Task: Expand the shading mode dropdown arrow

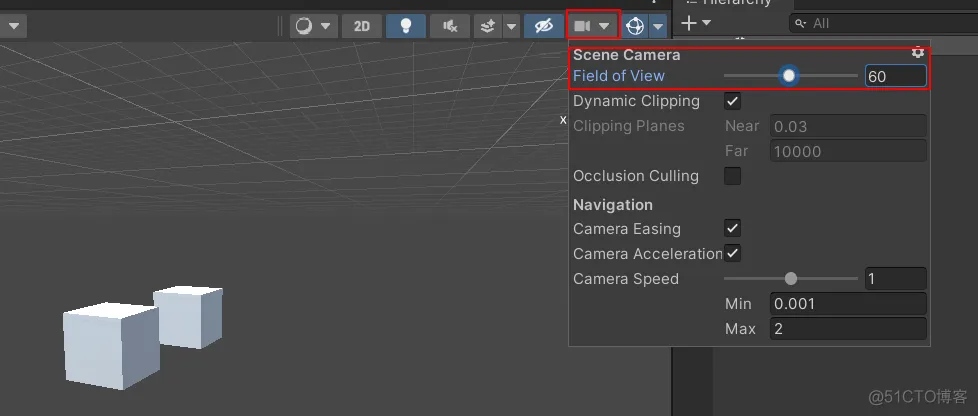Action: (325, 26)
